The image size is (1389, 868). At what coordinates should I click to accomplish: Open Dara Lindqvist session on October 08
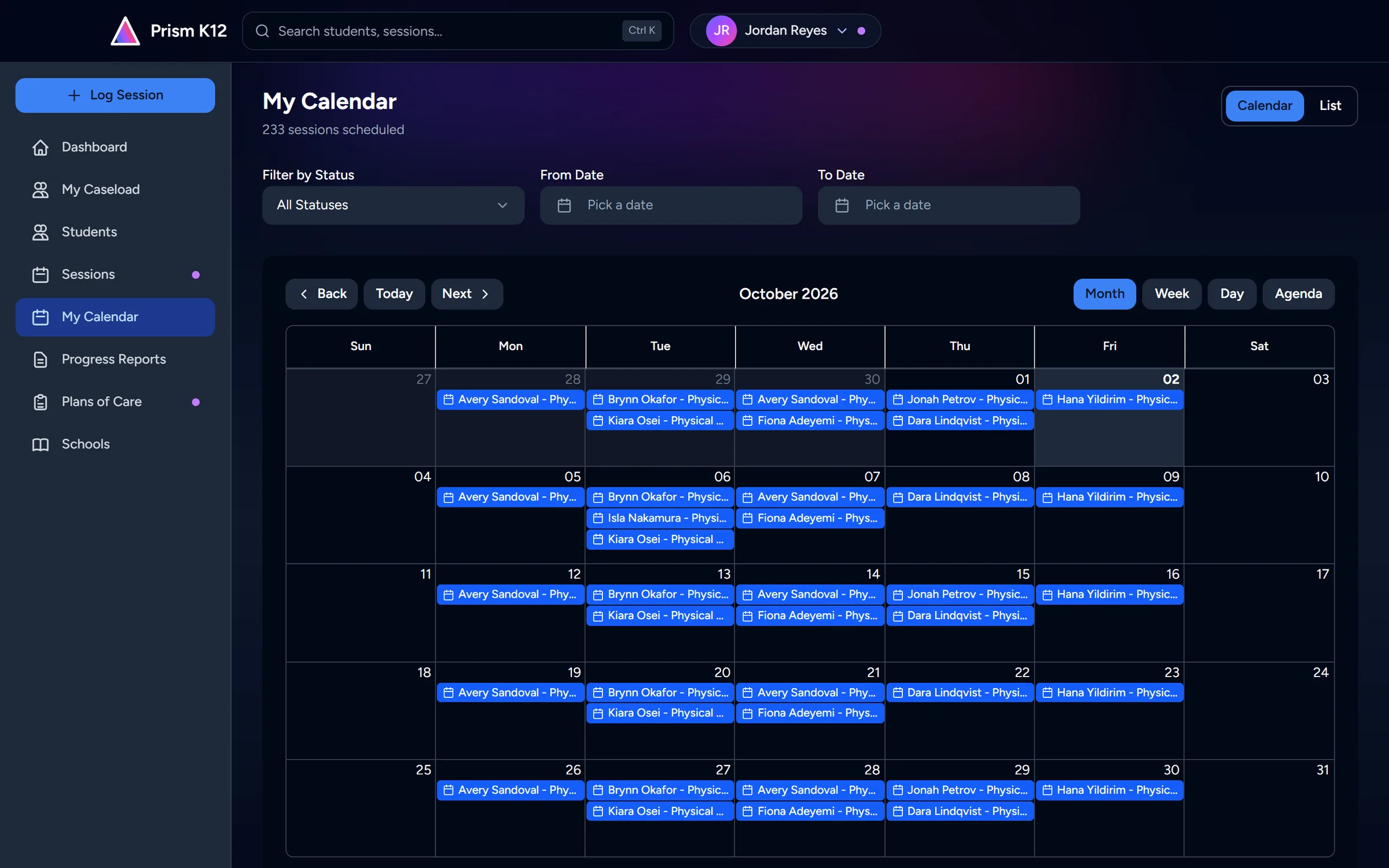(x=960, y=497)
